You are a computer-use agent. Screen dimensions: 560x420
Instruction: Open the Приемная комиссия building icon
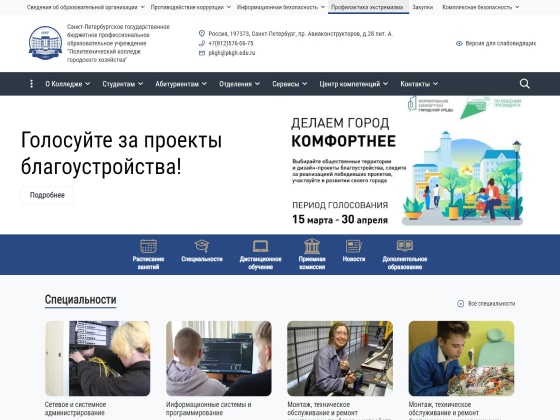point(312,246)
